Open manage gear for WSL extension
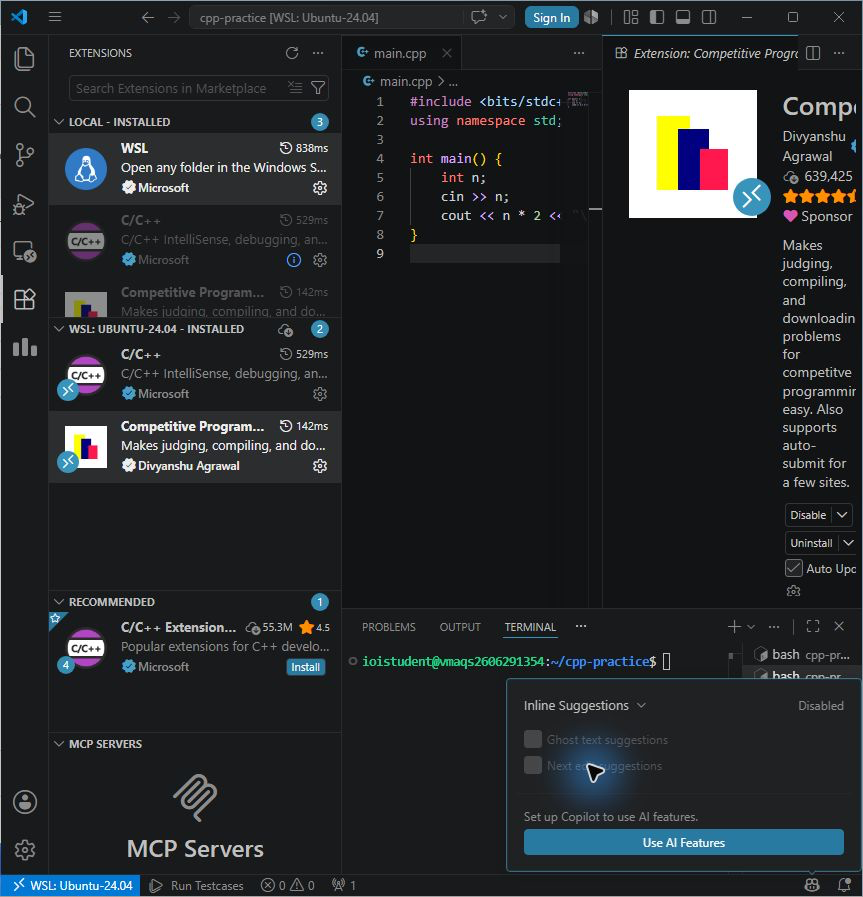The width and height of the screenshot is (863, 897). 320,188
